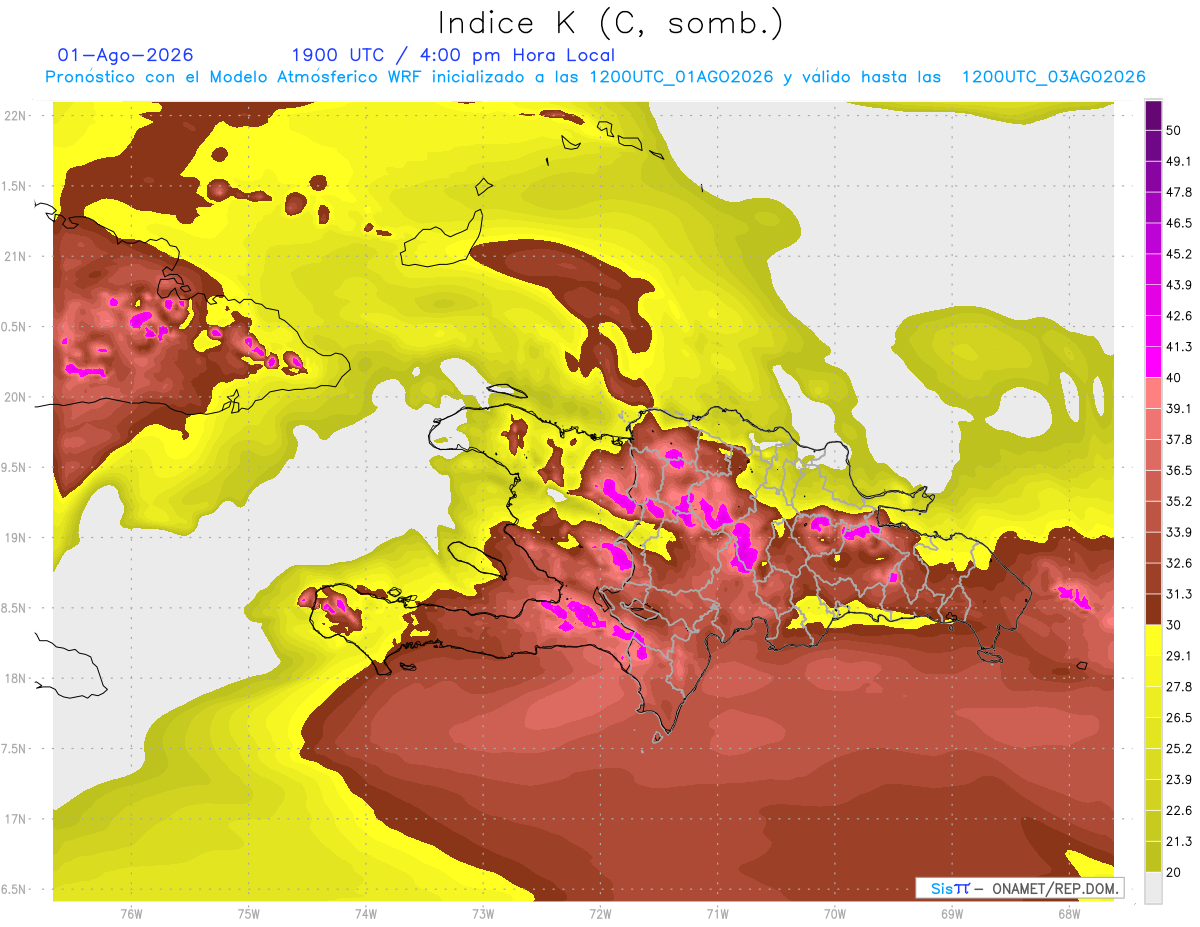1200x927 pixels.
Task: Click the 18N latitude label
Action: [17, 678]
